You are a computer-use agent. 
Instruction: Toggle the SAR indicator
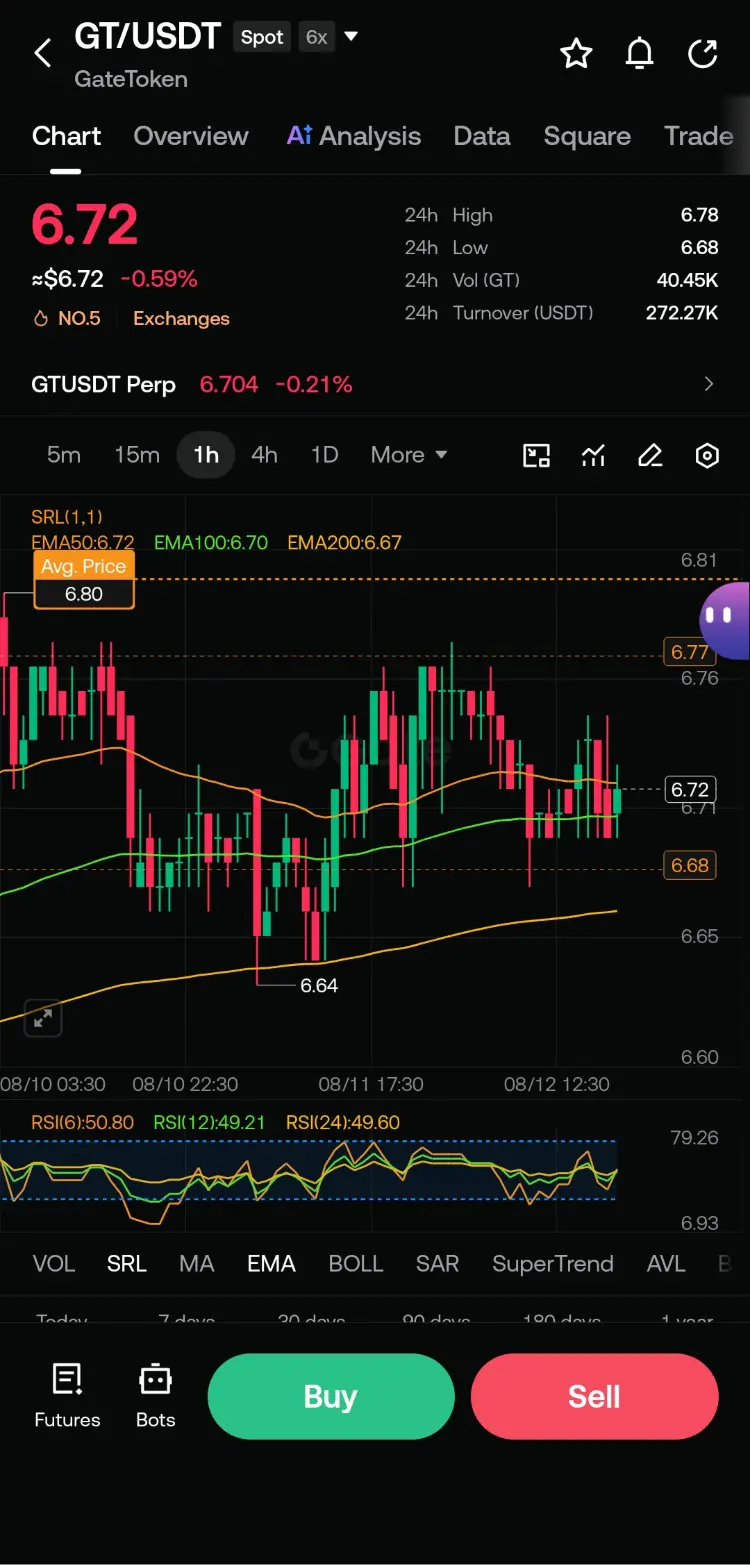coord(437,1264)
